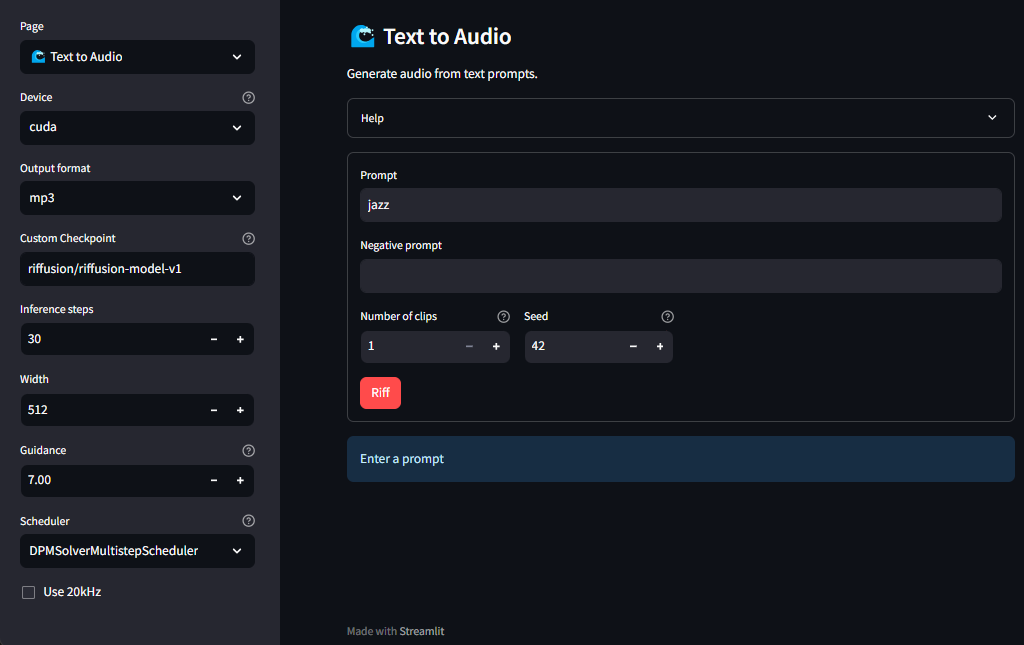The height and width of the screenshot is (645, 1024).
Task: Focus the Custom Checkpoint text field
Action: point(137,269)
